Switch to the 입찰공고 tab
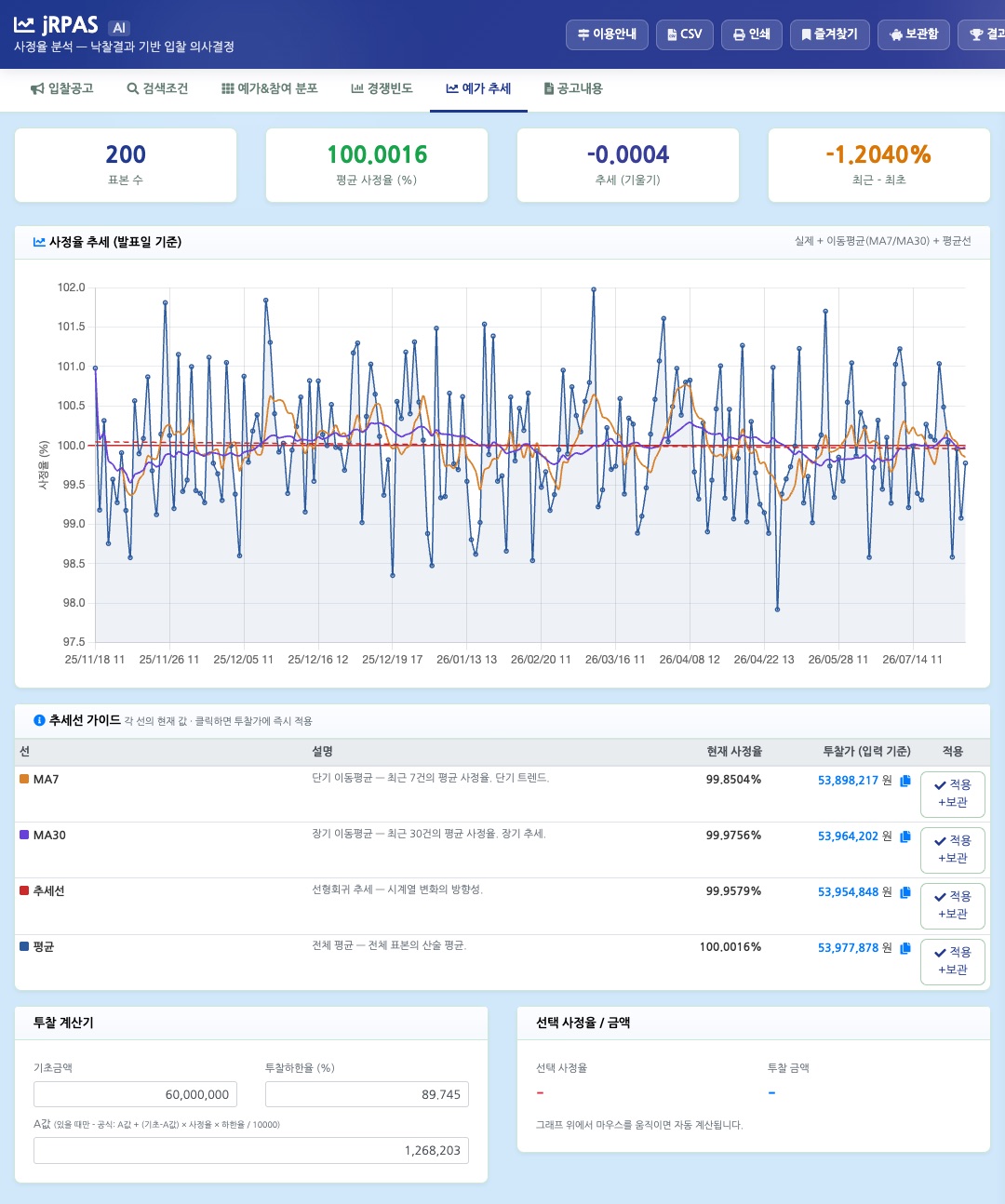1005x1204 pixels. click(x=62, y=88)
